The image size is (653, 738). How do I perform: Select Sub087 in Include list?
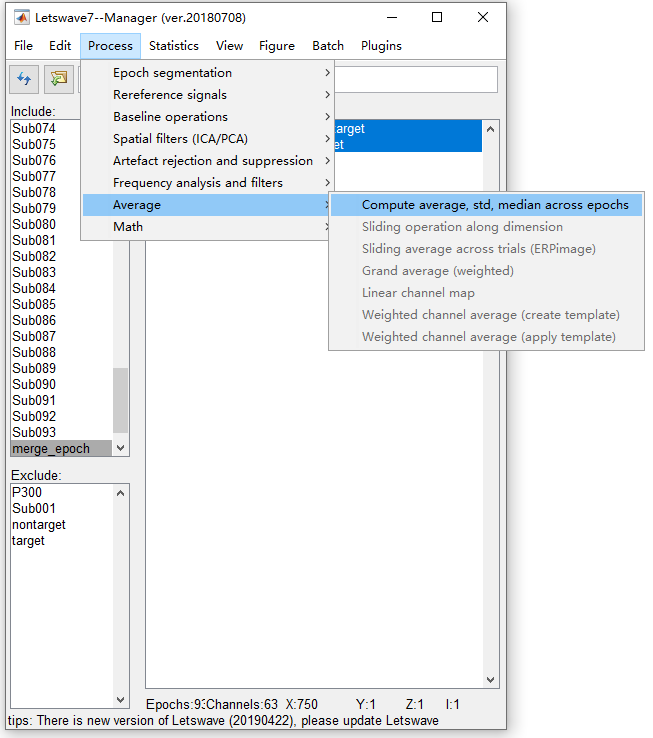point(62,337)
